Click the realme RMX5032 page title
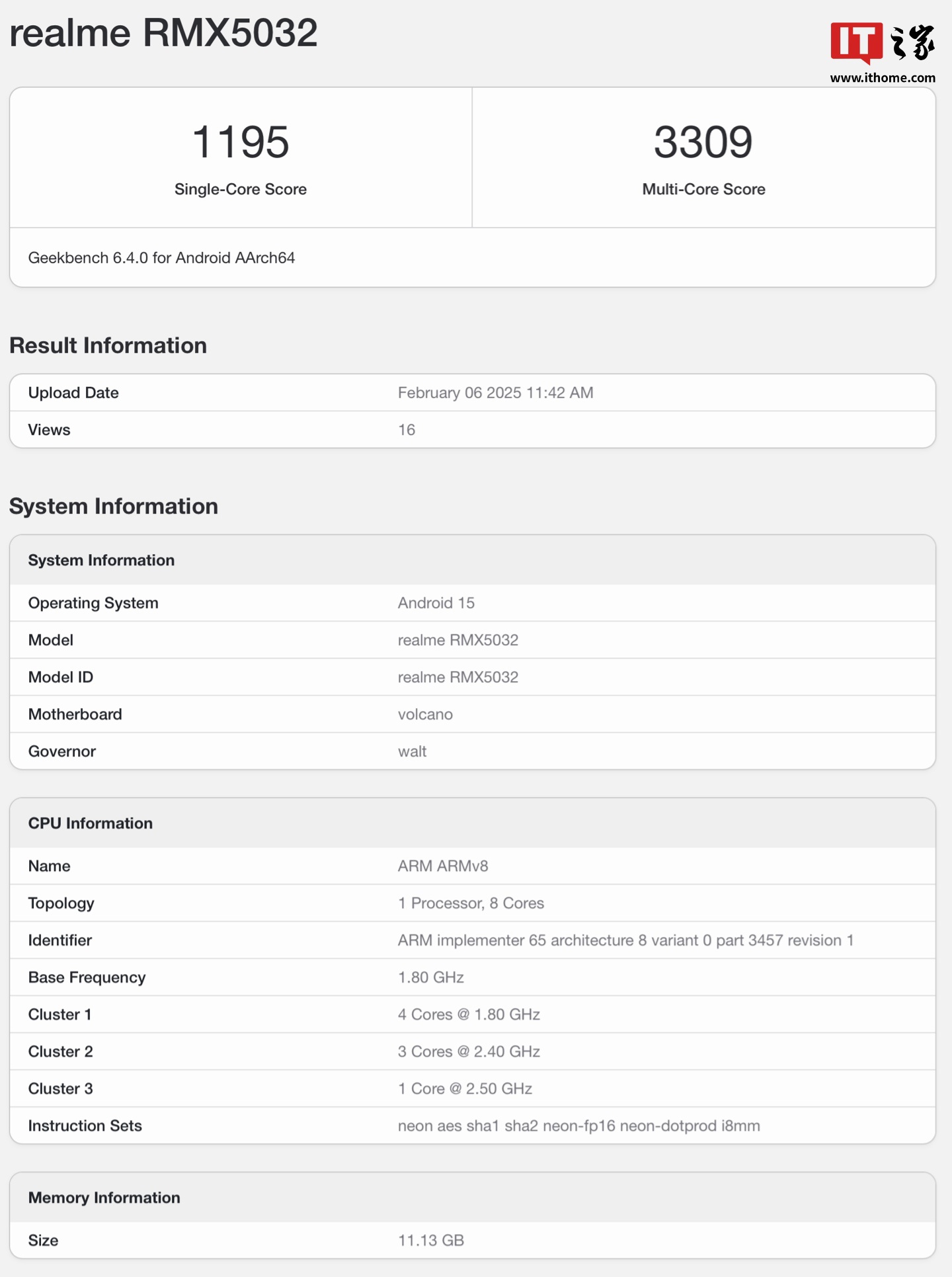The width and height of the screenshot is (952, 1277). [x=163, y=33]
